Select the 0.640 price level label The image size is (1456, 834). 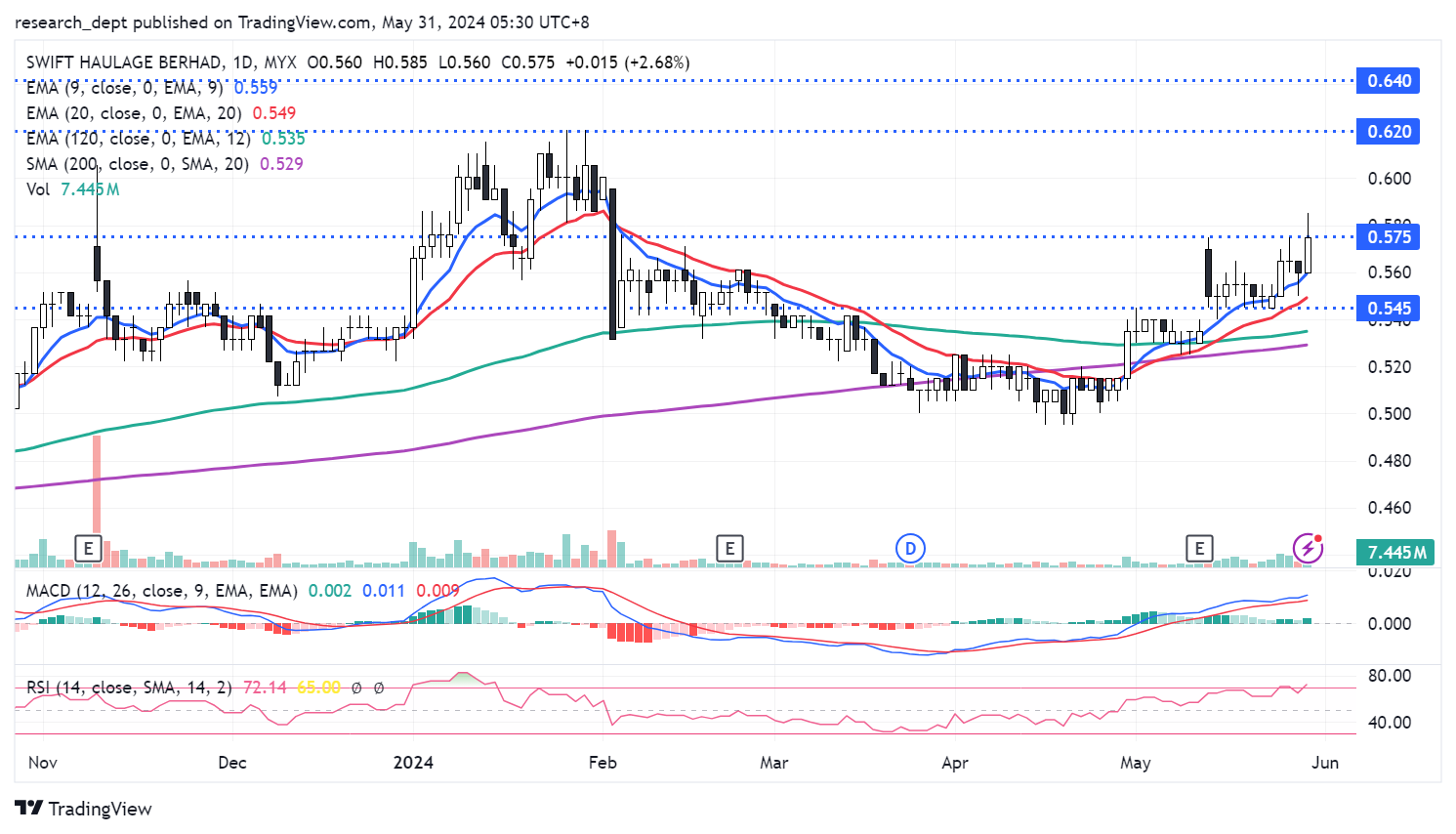pyautogui.click(x=1389, y=81)
